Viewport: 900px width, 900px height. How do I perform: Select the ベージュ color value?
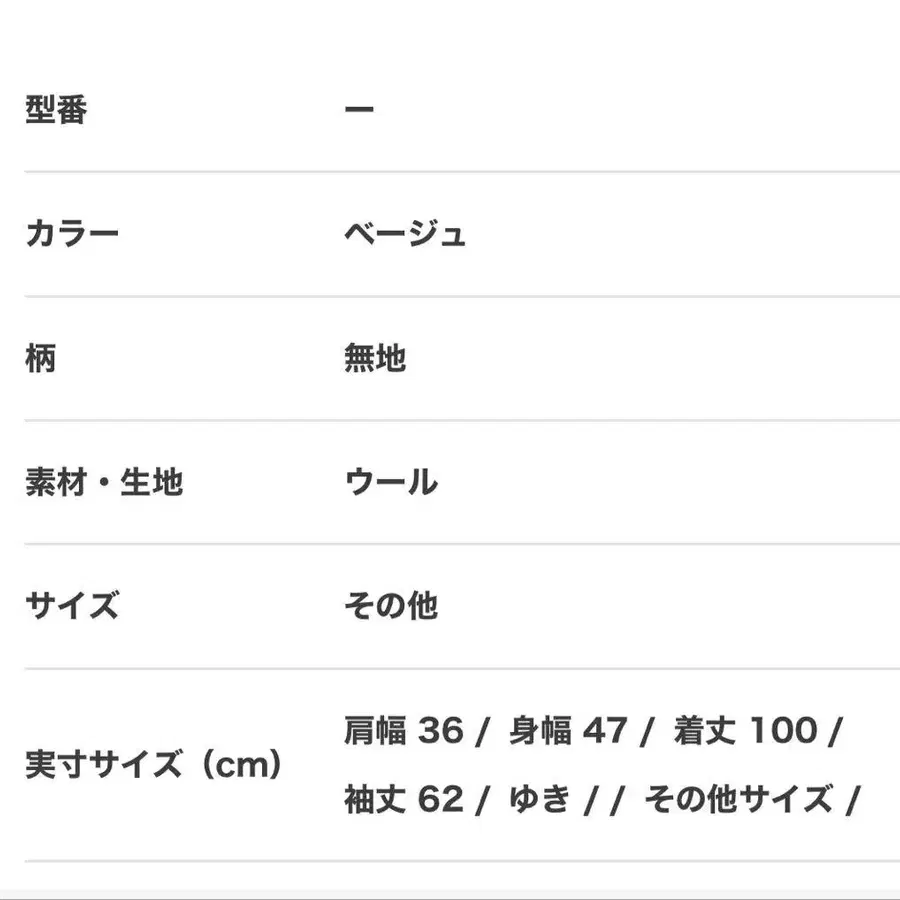click(x=405, y=234)
